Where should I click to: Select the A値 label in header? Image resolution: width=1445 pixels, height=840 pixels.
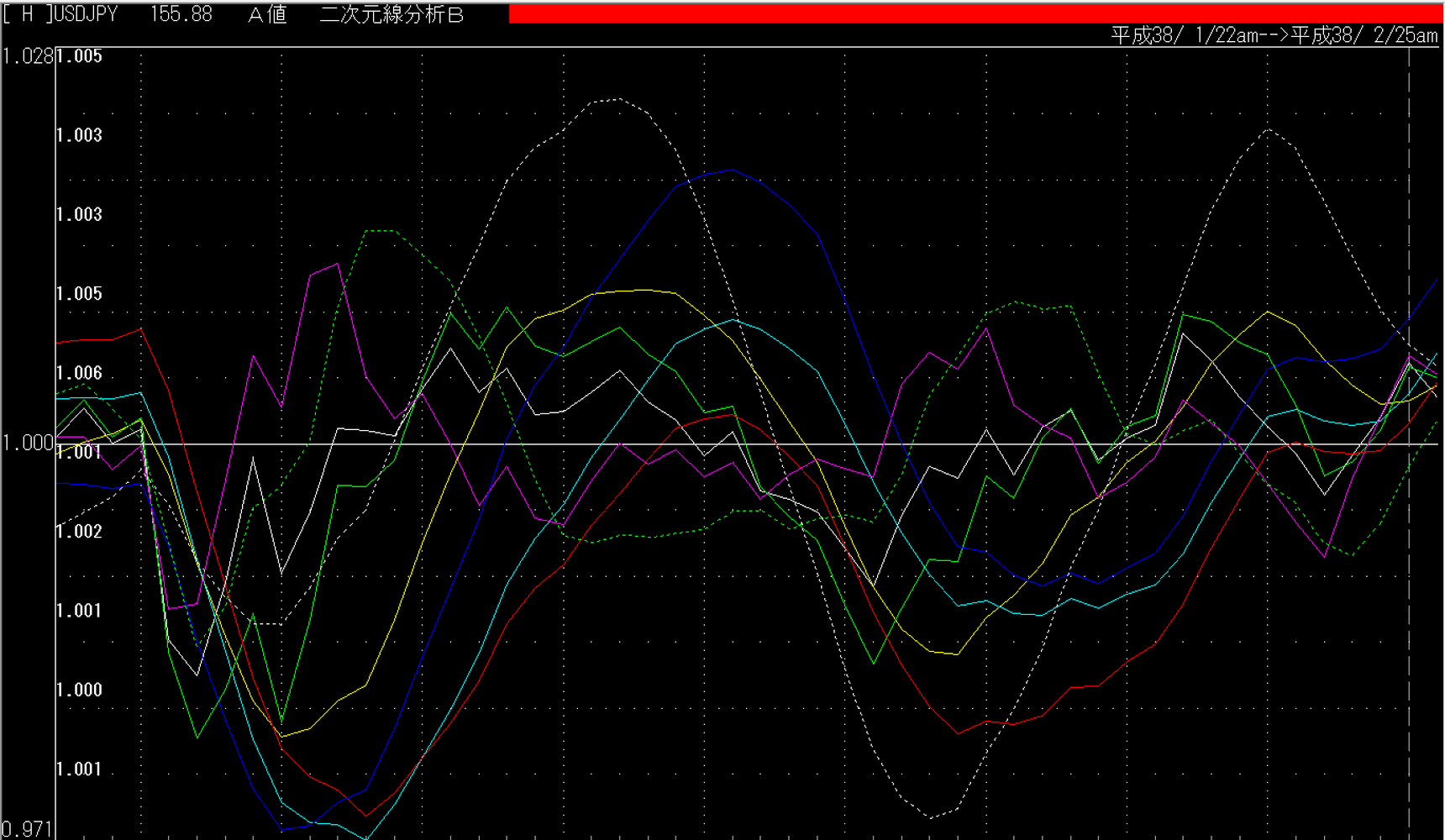[x=268, y=14]
